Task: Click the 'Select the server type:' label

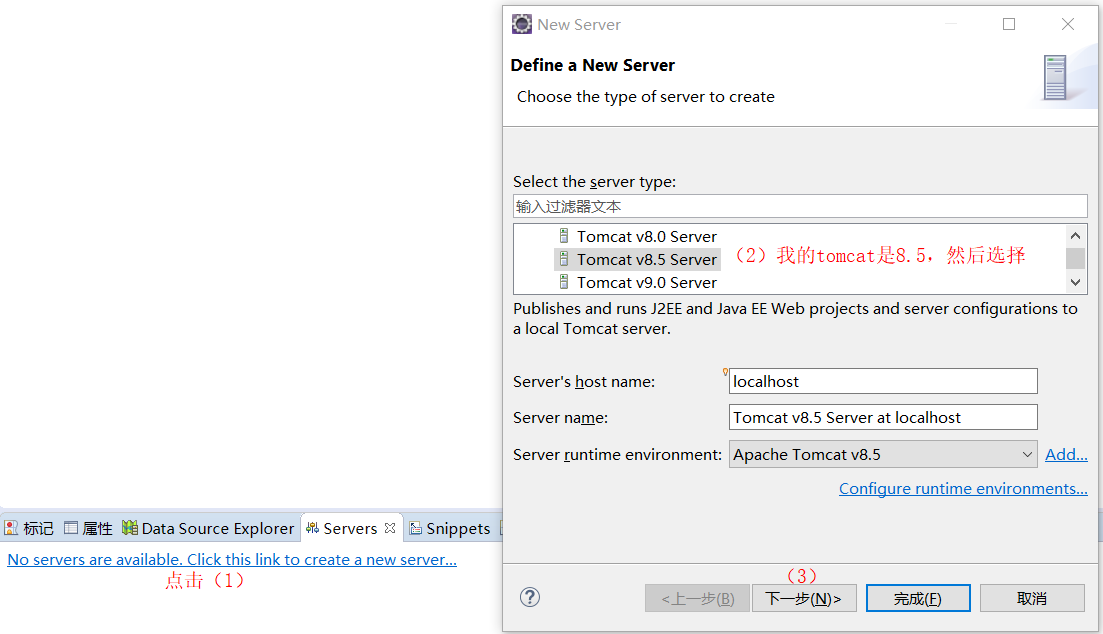Action: coord(594,182)
